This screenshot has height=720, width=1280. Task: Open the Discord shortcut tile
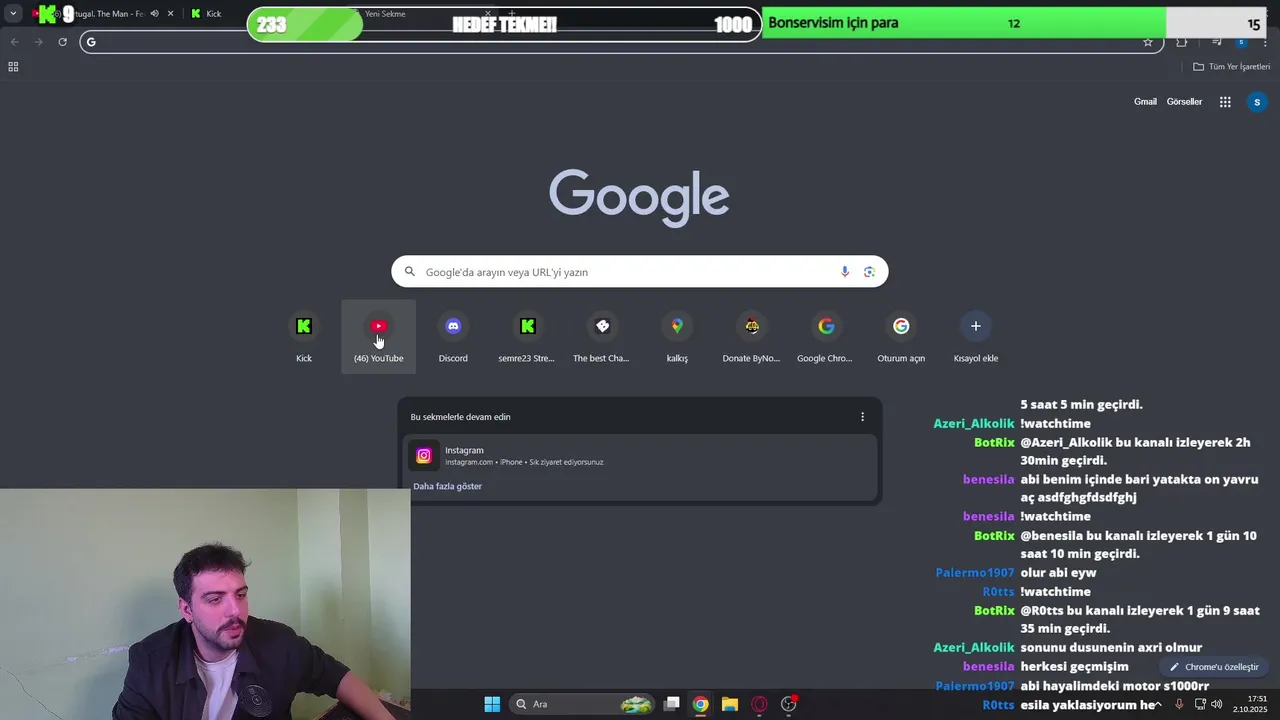[x=453, y=337]
